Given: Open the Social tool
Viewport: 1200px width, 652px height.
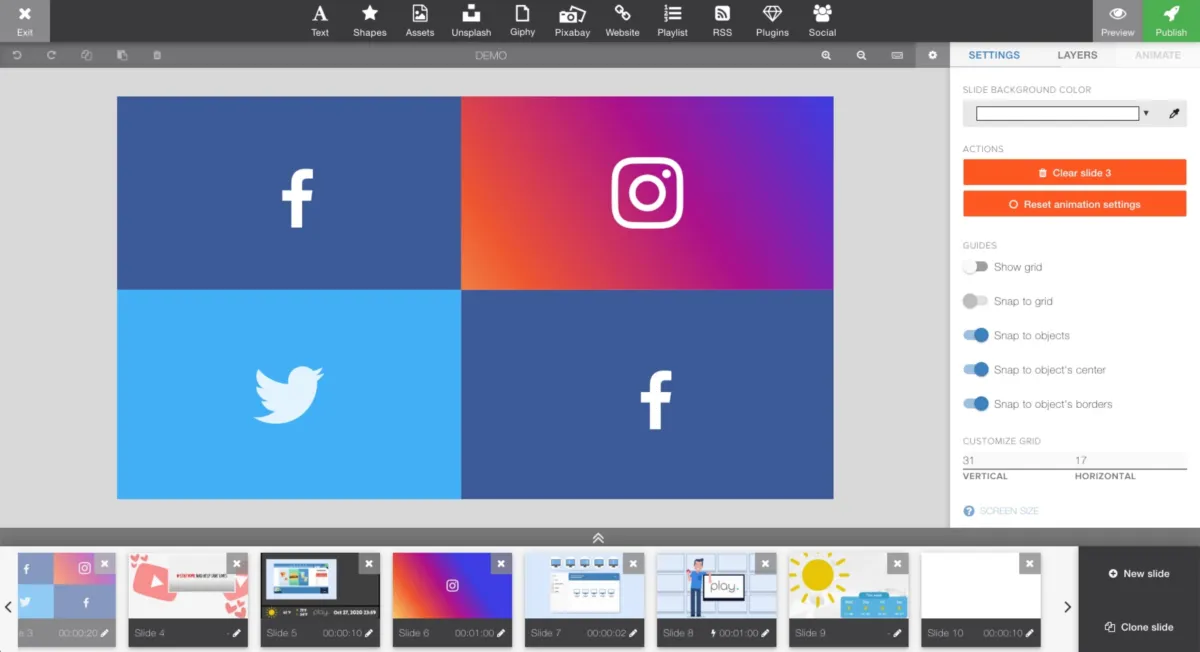Looking at the screenshot, I should [x=822, y=21].
